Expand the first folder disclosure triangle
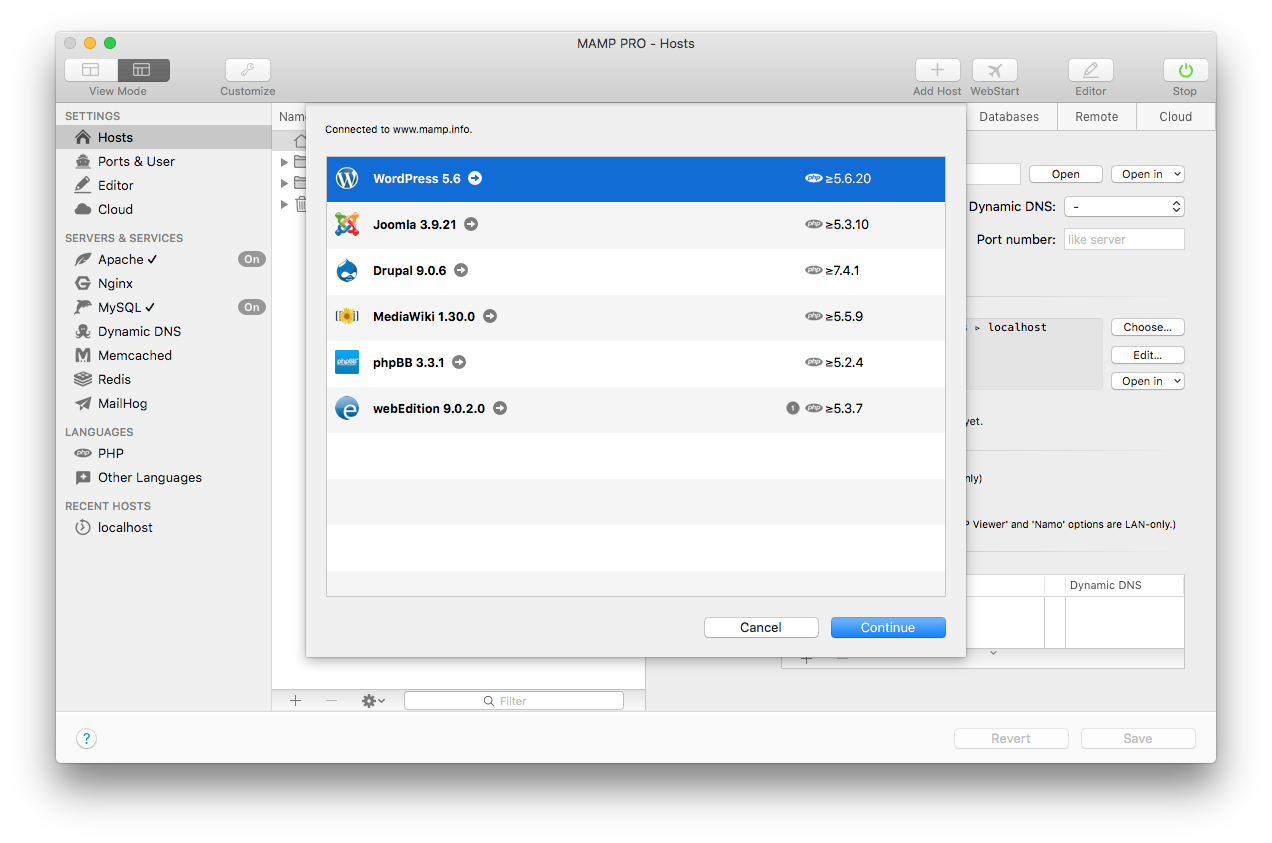1272x843 pixels. 285,162
